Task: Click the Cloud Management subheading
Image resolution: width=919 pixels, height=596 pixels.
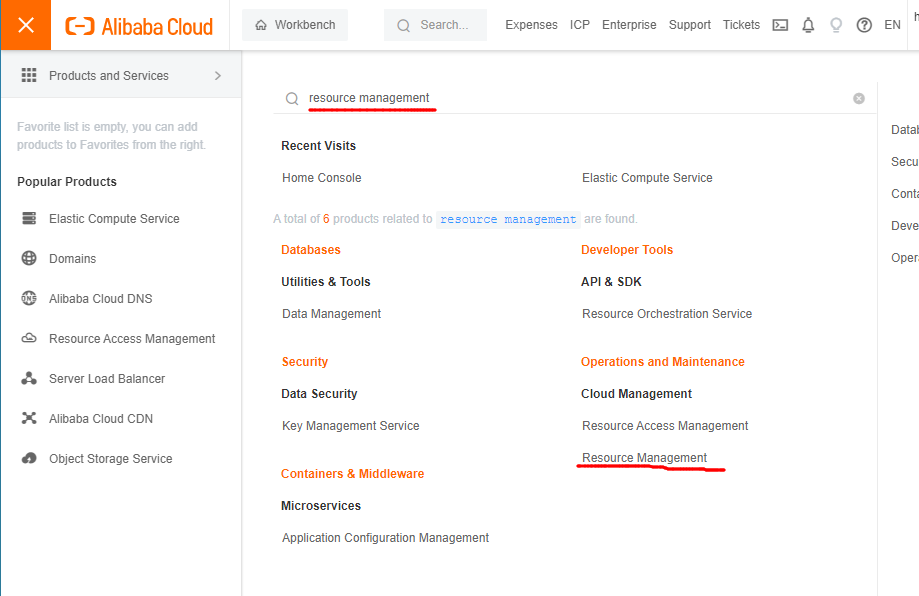Action: coord(636,394)
